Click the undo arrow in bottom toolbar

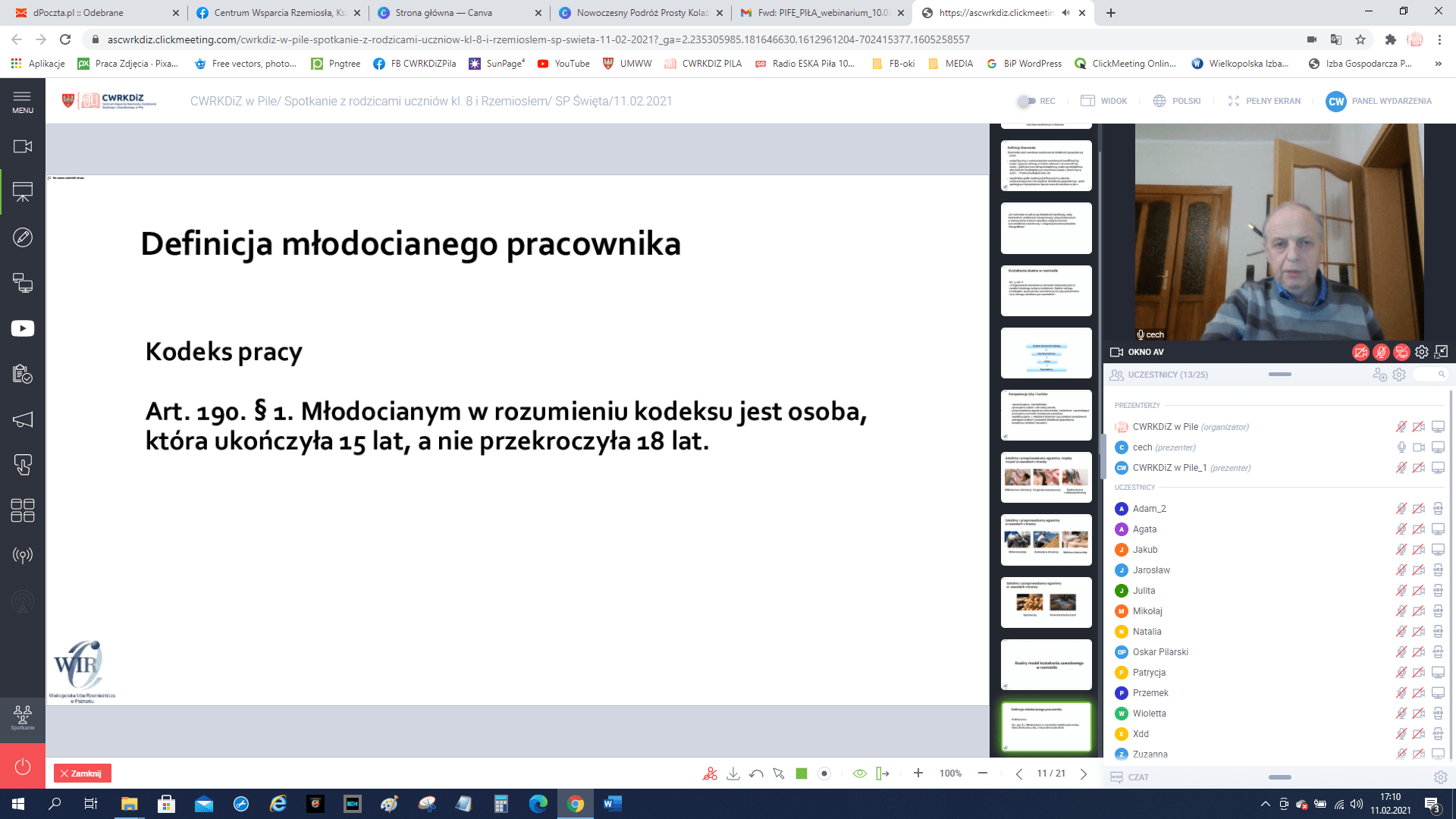(756, 773)
